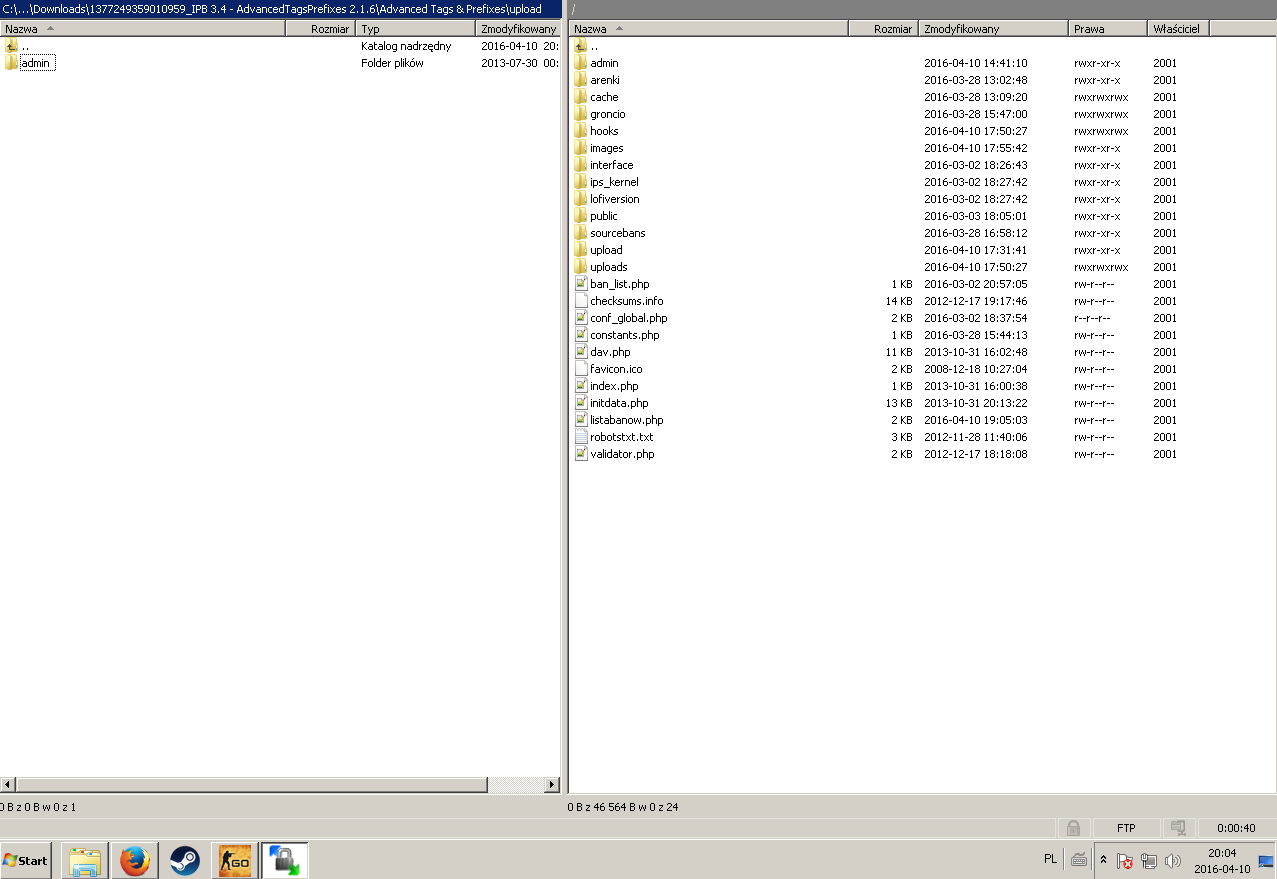The height and width of the screenshot is (879, 1277).
Task: Click the local parent directory icon
Action: pos(11,46)
